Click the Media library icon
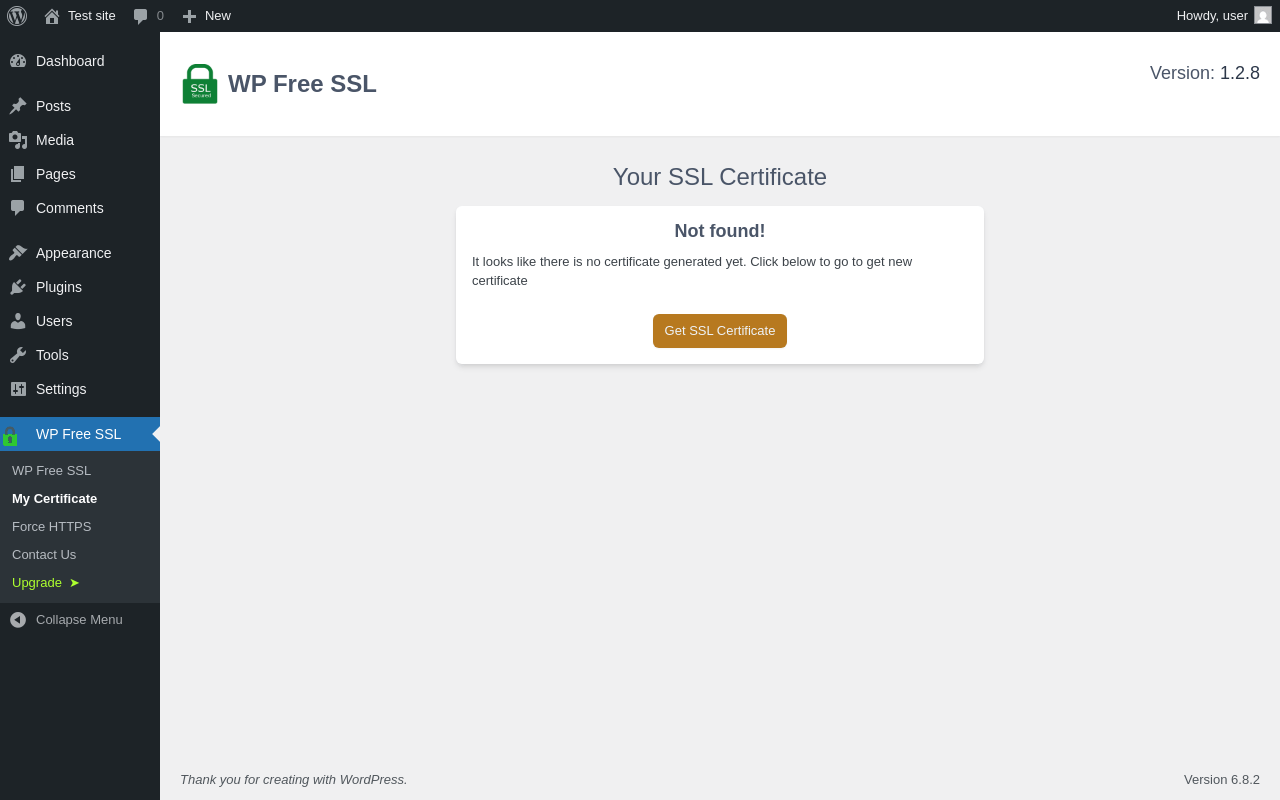 (x=18, y=140)
